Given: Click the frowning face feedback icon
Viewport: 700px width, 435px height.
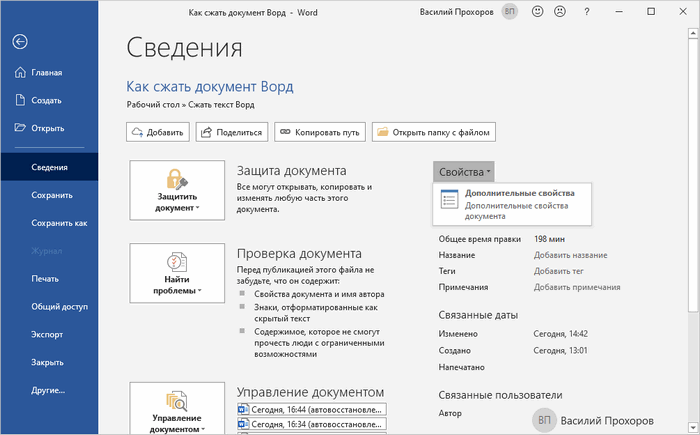Looking at the screenshot, I should pyautogui.click(x=560, y=12).
